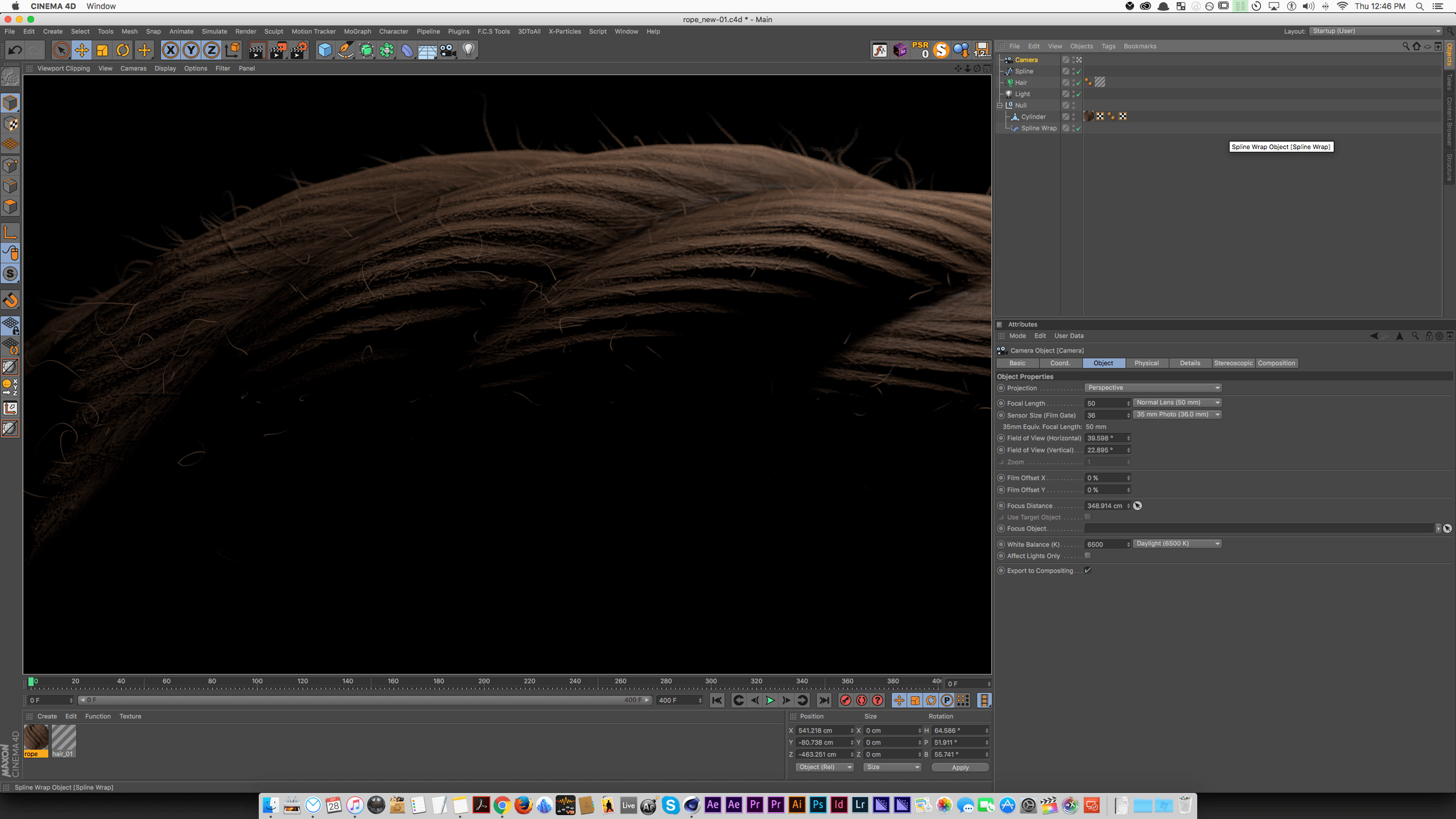Image resolution: width=1456 pixels, height=819 pixels.
Task: Play the animation forward
Action: tap(770, 701)
